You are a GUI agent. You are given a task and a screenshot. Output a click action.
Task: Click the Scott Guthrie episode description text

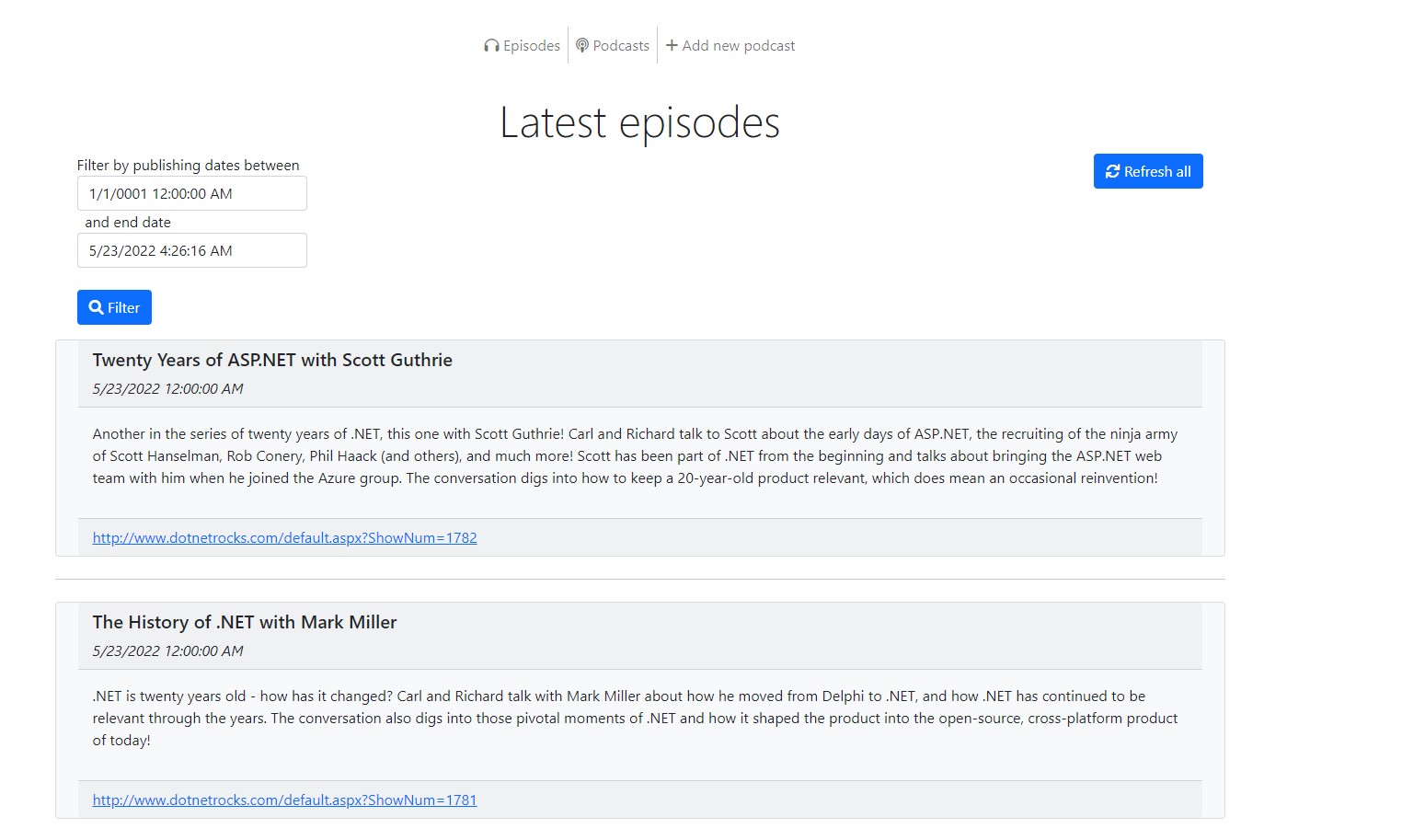tap(635, 455)
